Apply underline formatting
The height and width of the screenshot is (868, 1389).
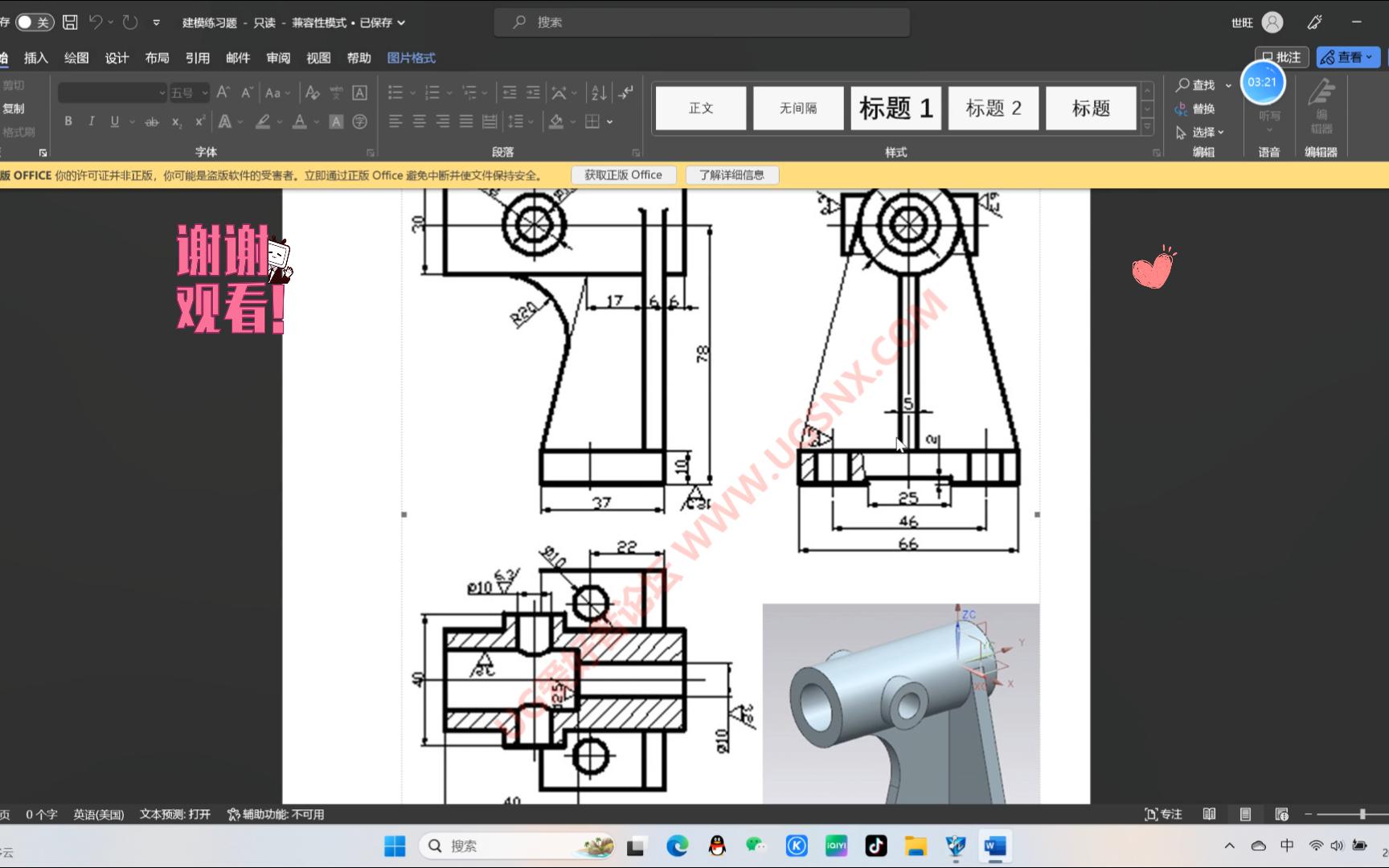click(115, 121)
